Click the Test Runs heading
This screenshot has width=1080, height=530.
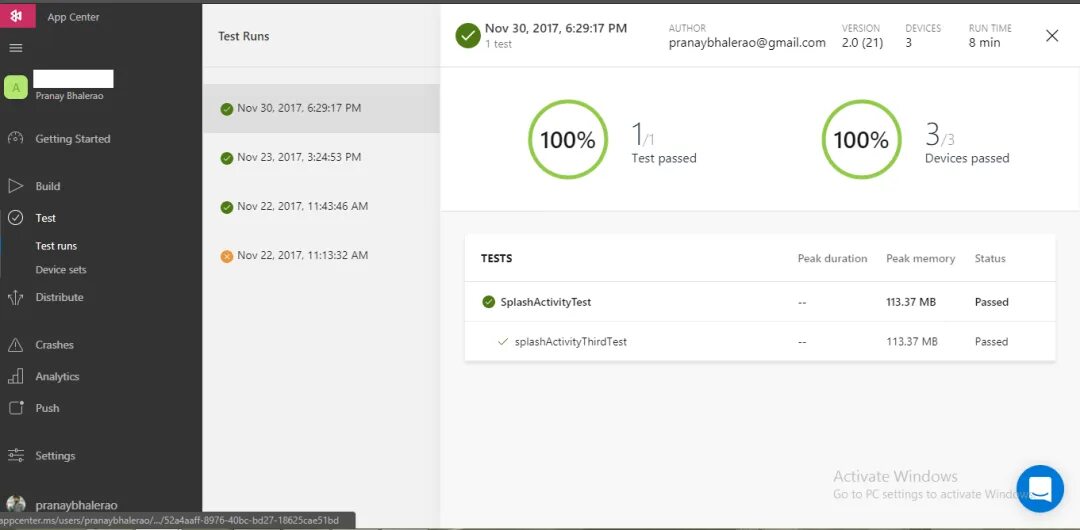tap(244, 36)
